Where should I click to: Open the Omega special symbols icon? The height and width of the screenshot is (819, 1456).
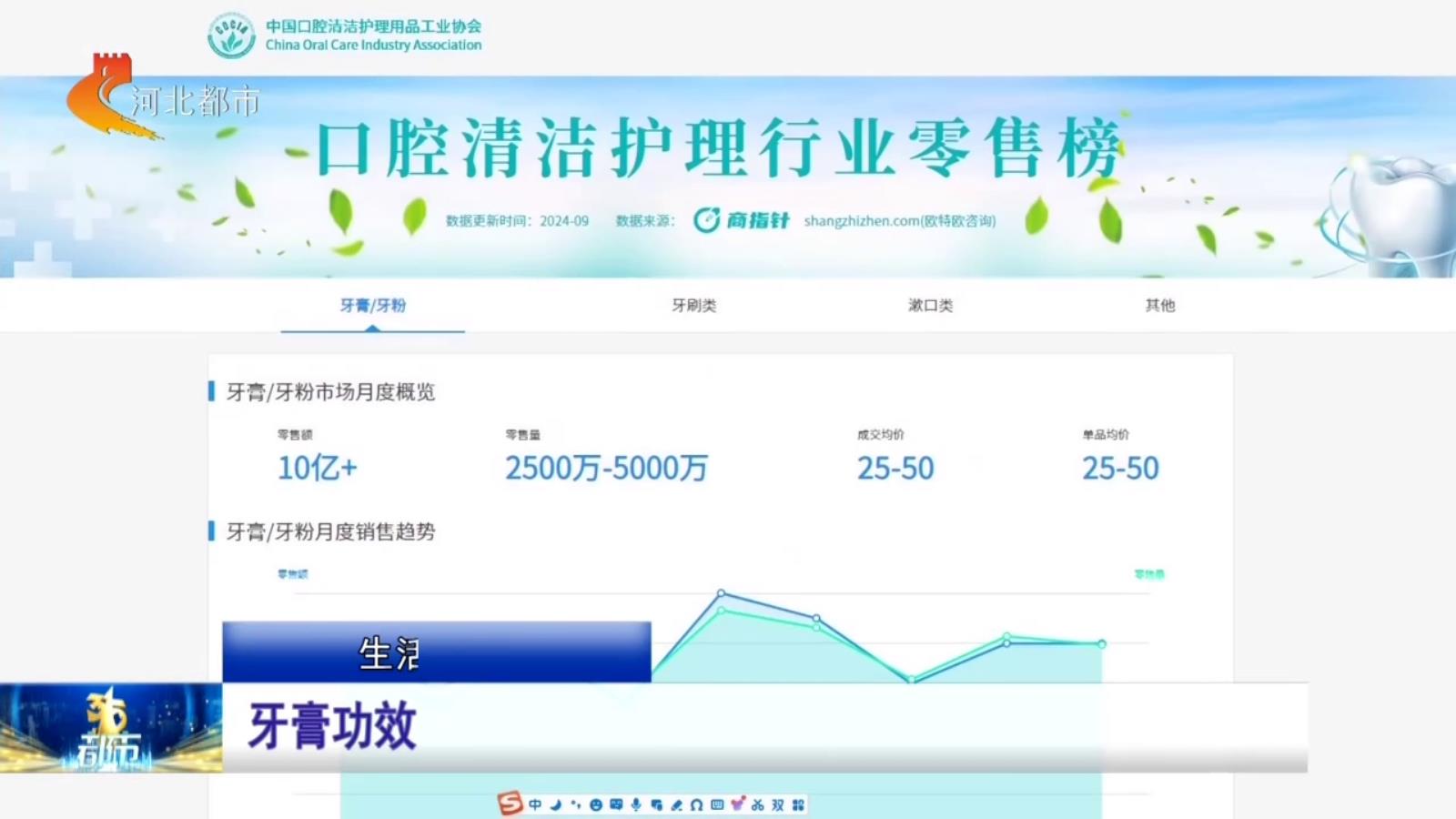click(696, 804)
